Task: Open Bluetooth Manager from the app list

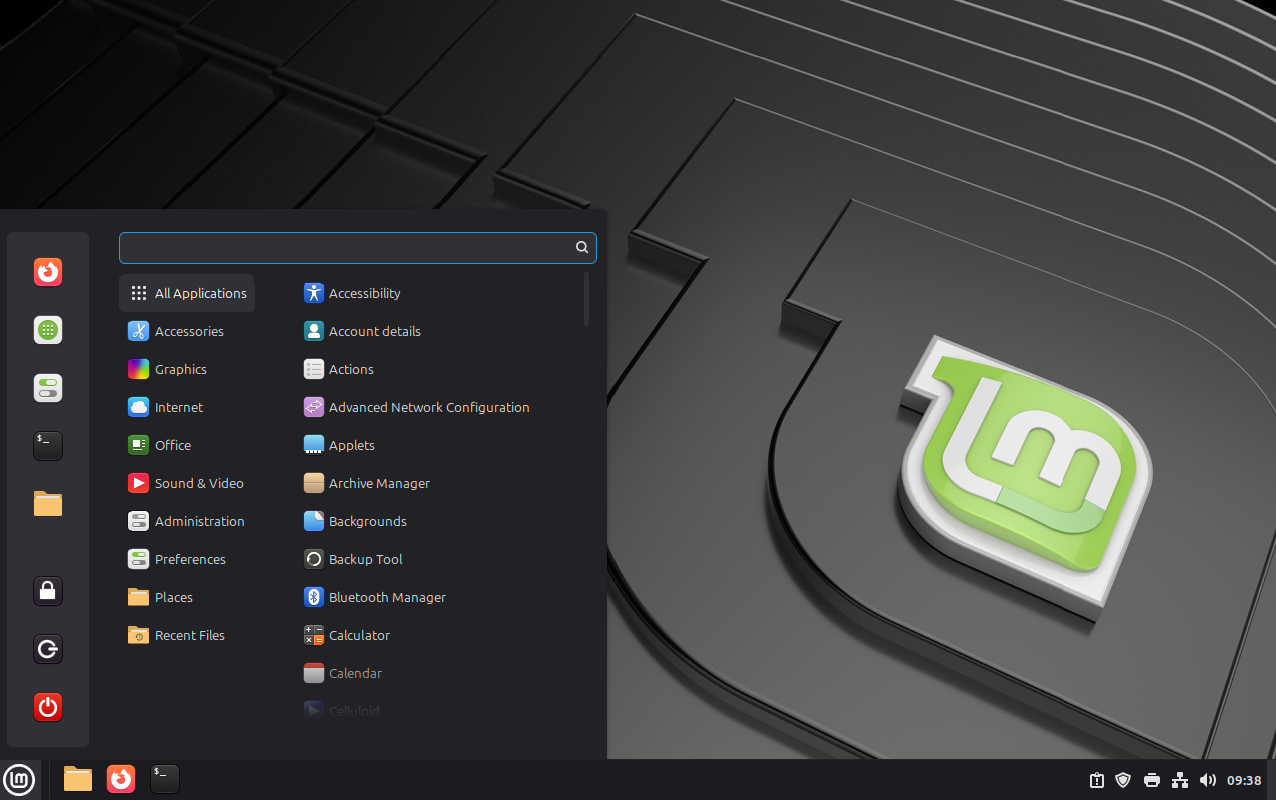Action: click(386, 597)
